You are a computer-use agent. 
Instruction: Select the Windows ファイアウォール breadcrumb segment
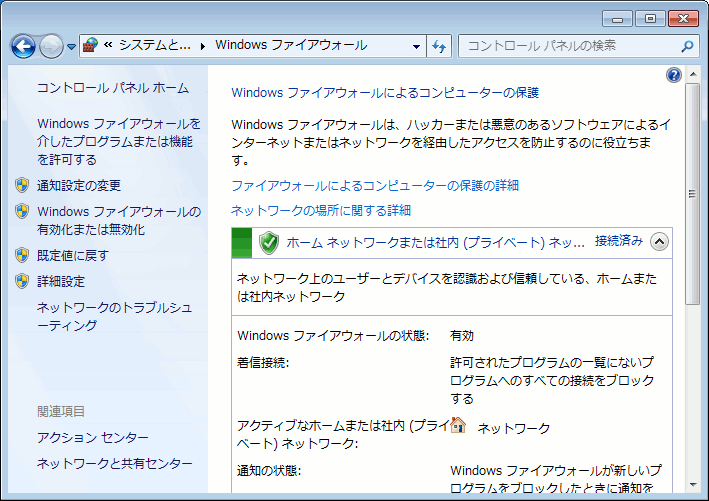click(x=291, y=46)
